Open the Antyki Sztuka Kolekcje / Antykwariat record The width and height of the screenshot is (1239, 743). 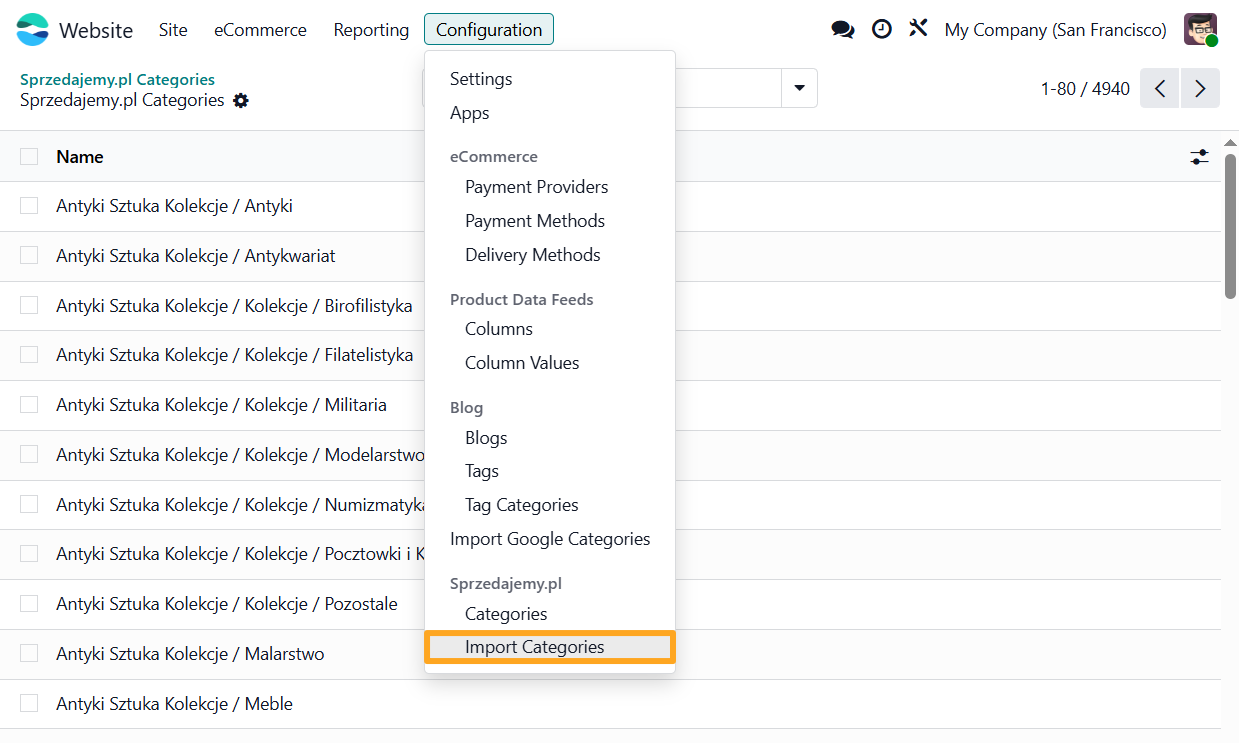[196, 256]
